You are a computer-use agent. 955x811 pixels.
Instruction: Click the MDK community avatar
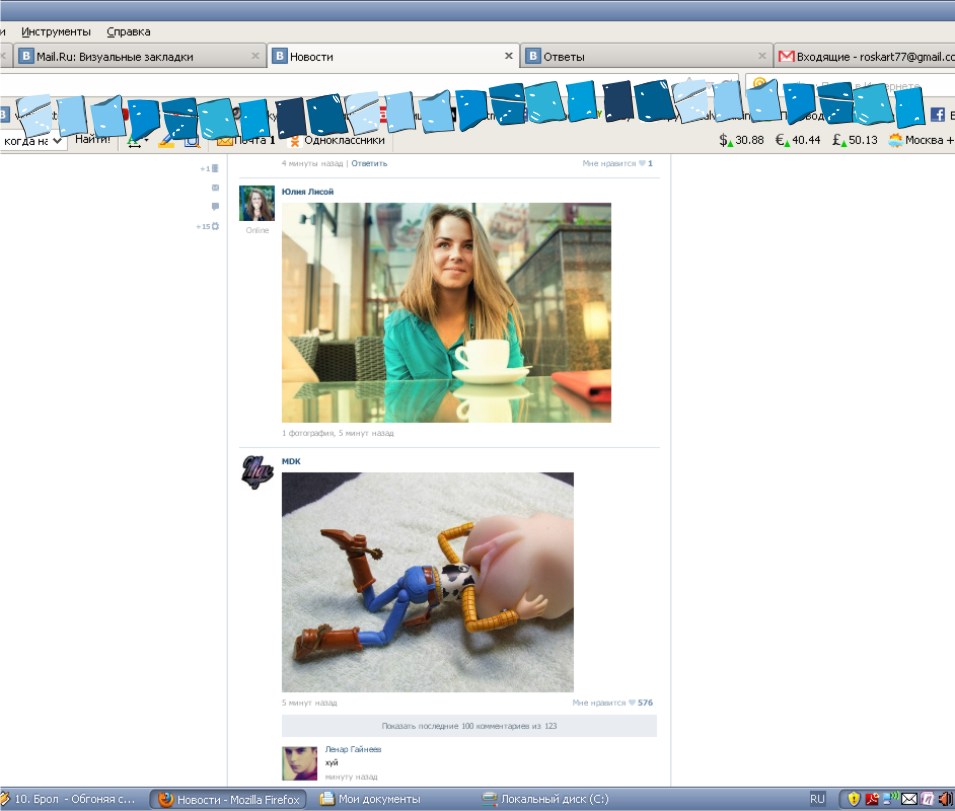[256, 472]
